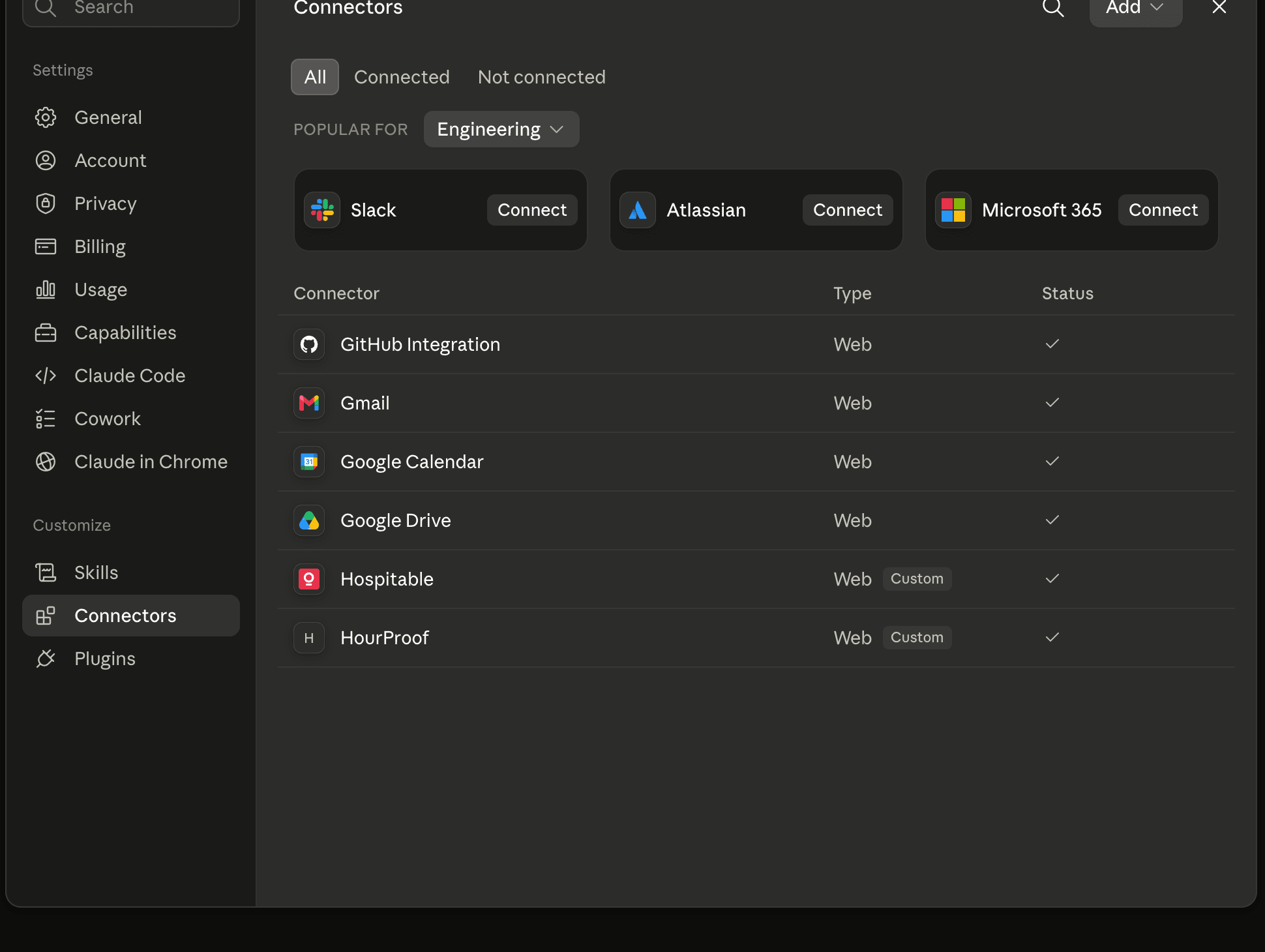Image resolution: width=1265 pixels, height=952 pixels.
Task: Click the Capabilities briefcase icon
Action: [46, 333]
